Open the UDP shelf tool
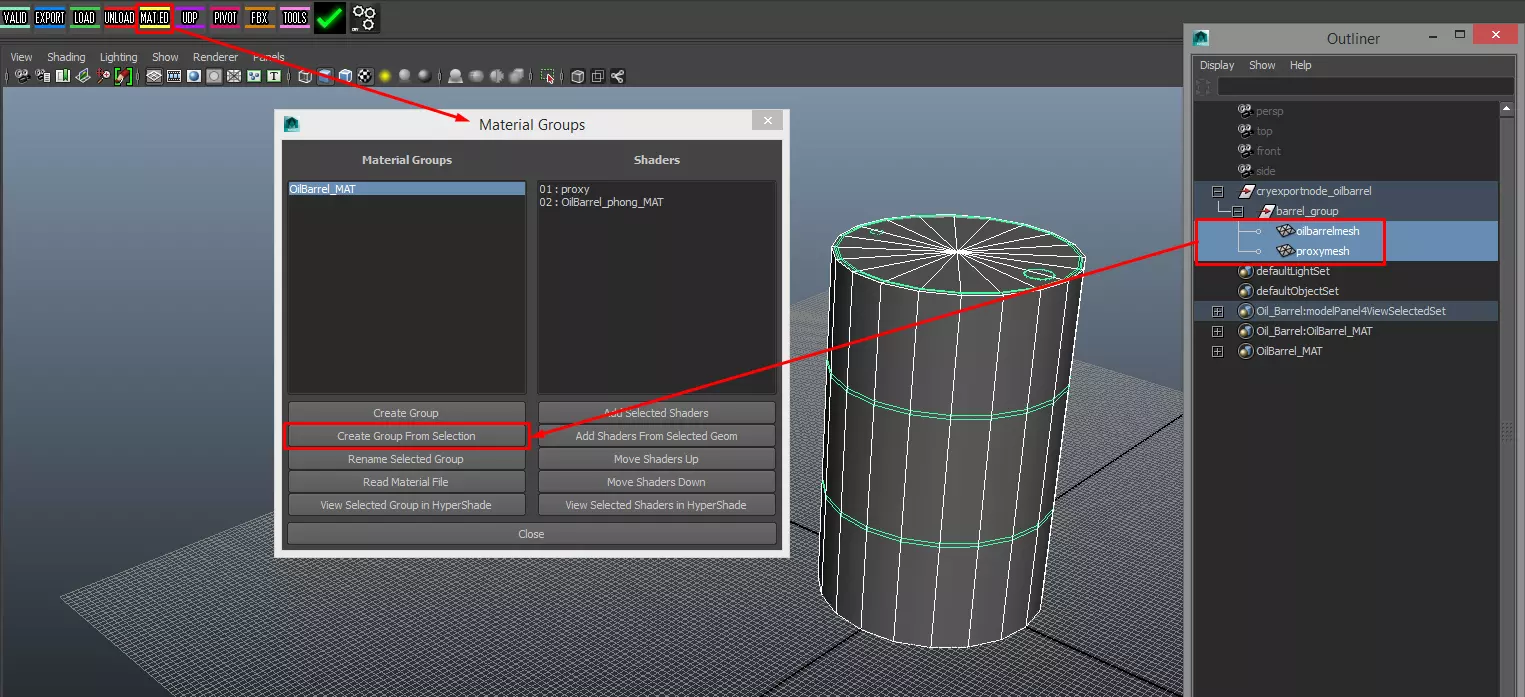The image size is (1525, 697). (x=190, y=17)
